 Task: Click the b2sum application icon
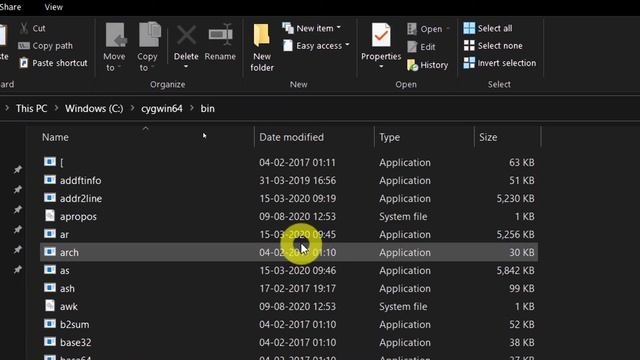tap(50, 324)
